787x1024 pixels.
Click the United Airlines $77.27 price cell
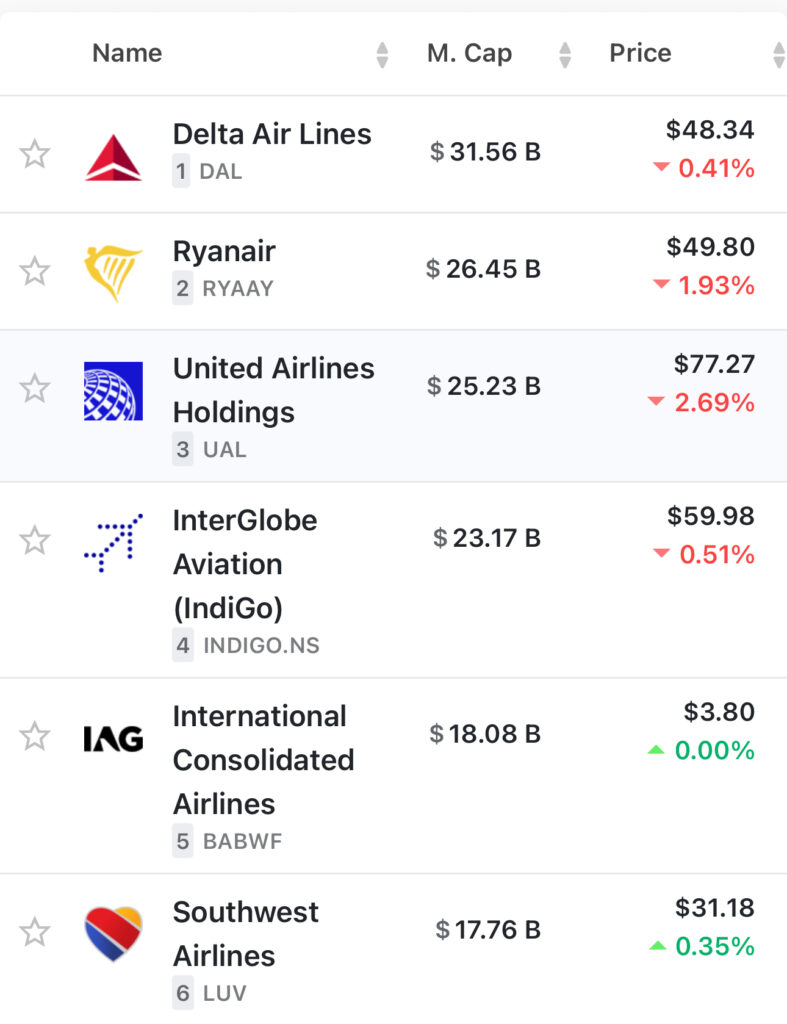pyautogui.click(x=714, y=364)
